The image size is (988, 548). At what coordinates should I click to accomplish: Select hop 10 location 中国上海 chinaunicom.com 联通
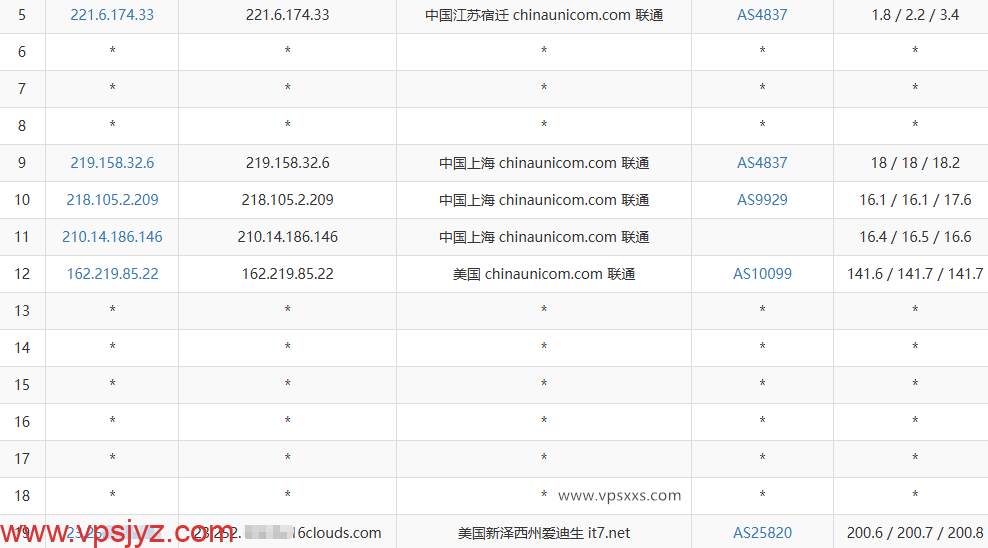click(544, 200)
